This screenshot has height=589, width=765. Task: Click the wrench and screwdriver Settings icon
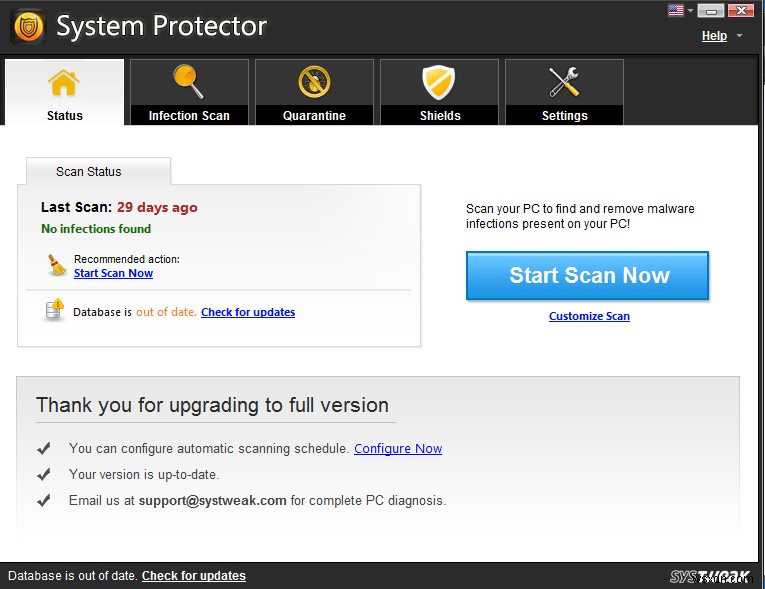click(x=564, y=81)
